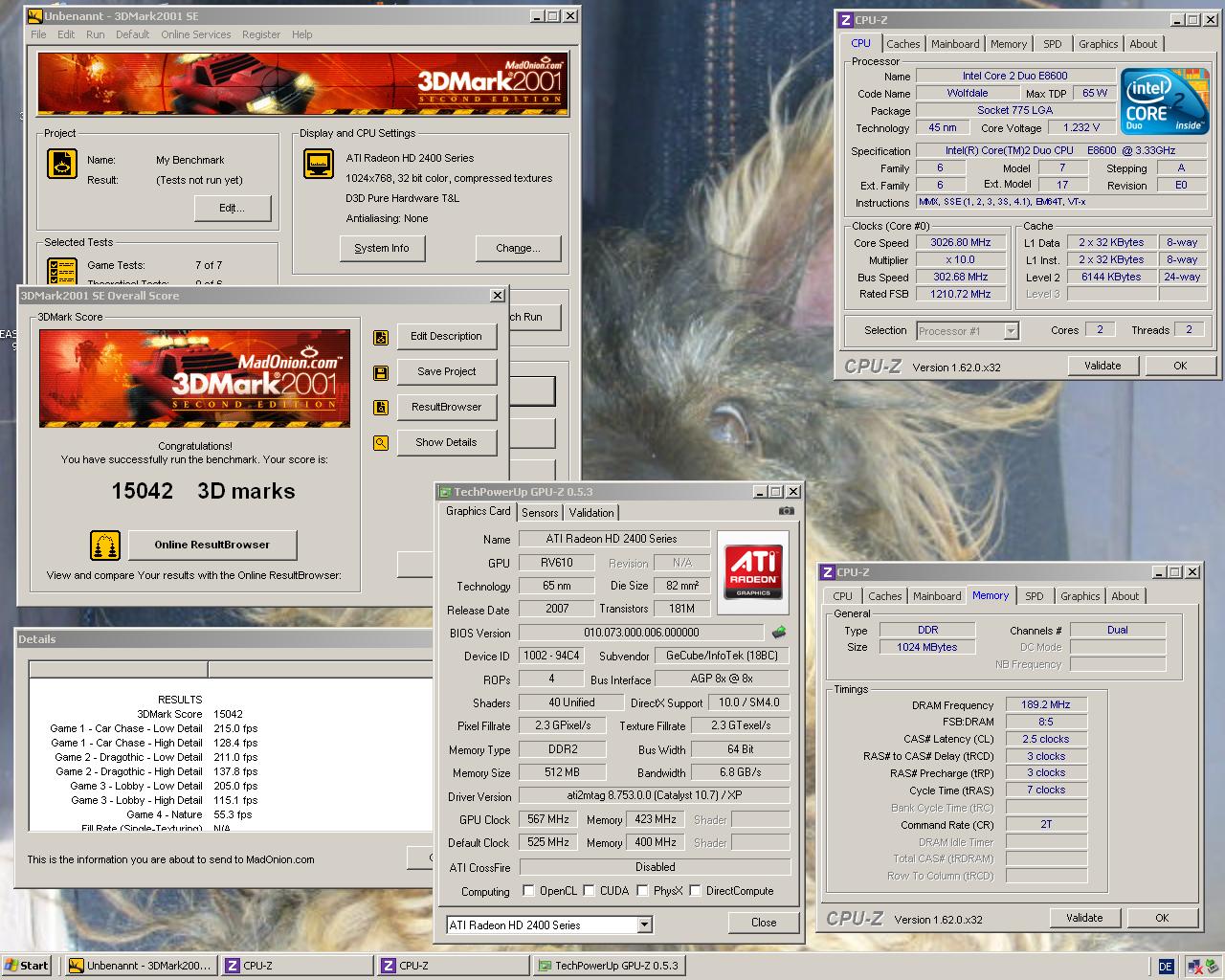The width and height of the screenshot is (1225, 980).
Task: Click the ATI Radeon logo in GPU-Z
Action: point(753,572)
